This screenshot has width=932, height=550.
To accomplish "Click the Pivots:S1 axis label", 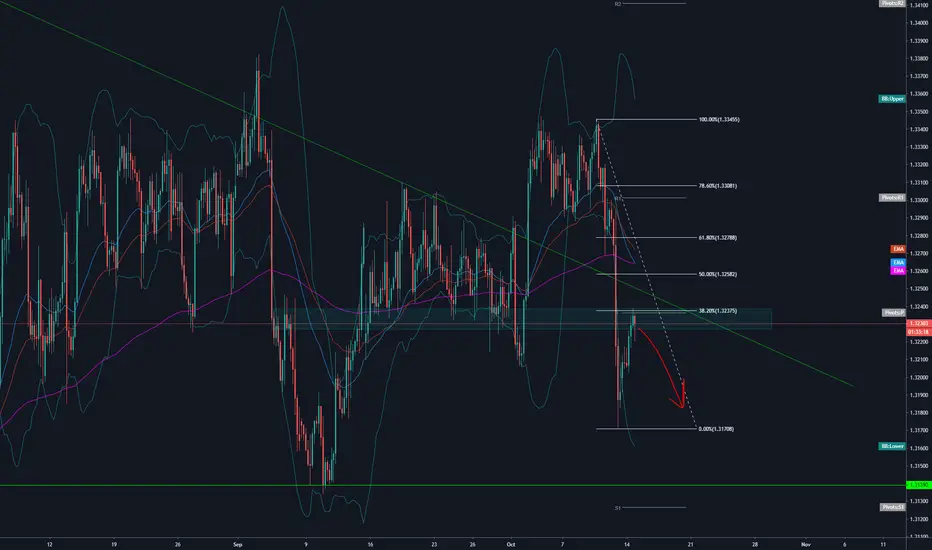I will tap(892, 507).
